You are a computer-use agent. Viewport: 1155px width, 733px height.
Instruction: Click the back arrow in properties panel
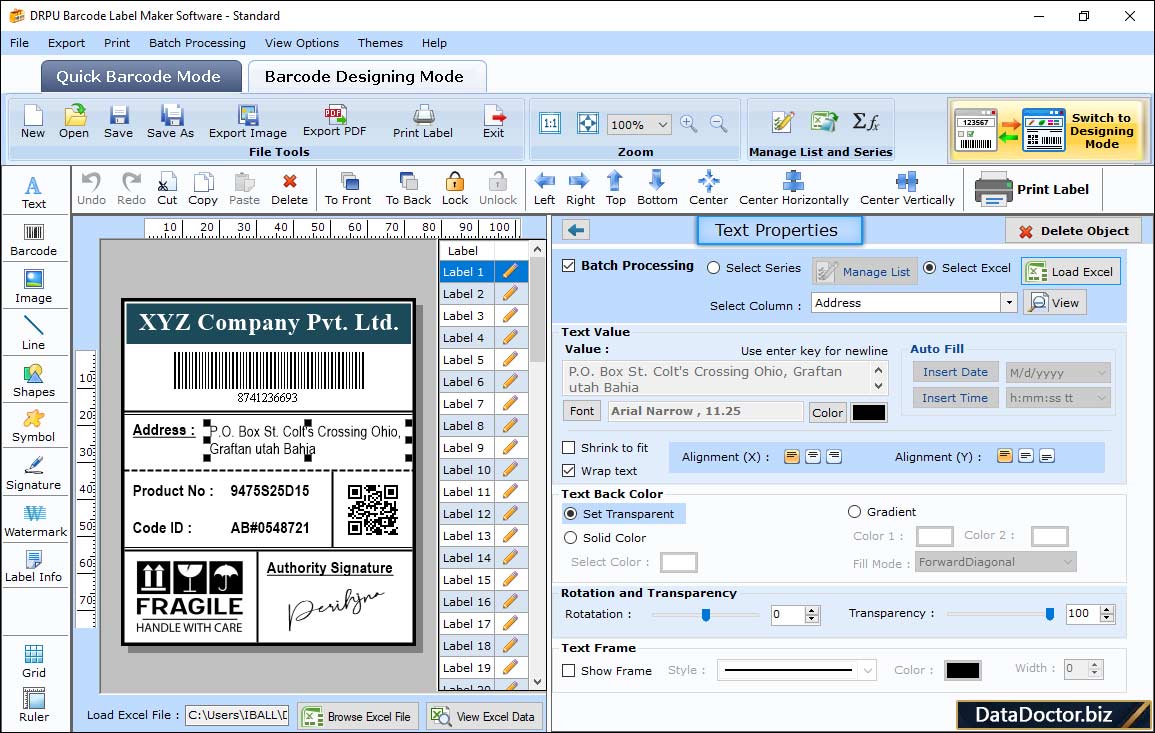576,231
